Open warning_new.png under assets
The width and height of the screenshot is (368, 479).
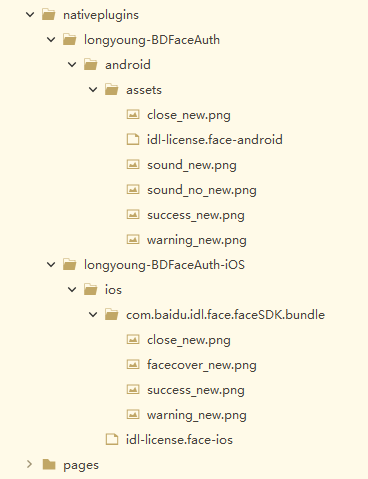point(197,240)
